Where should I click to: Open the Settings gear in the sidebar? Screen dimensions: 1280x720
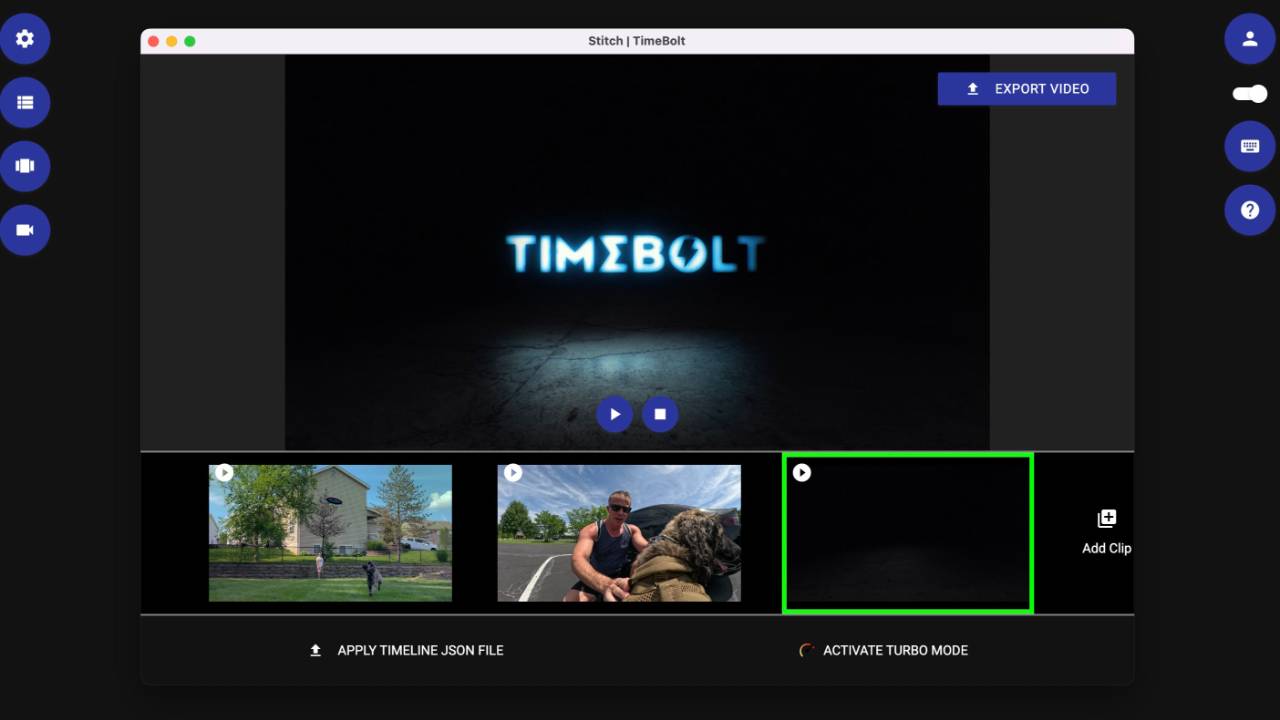tap(25, 38)
